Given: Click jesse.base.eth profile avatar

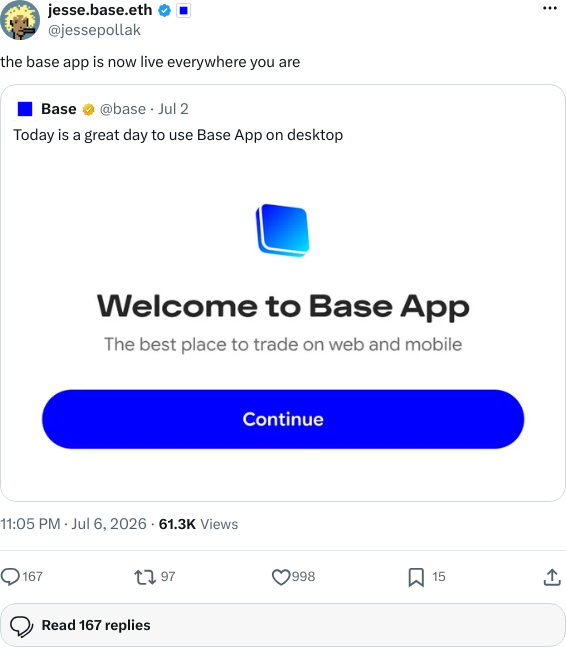Looking at the screenshot, I should [x=20, y=20].
